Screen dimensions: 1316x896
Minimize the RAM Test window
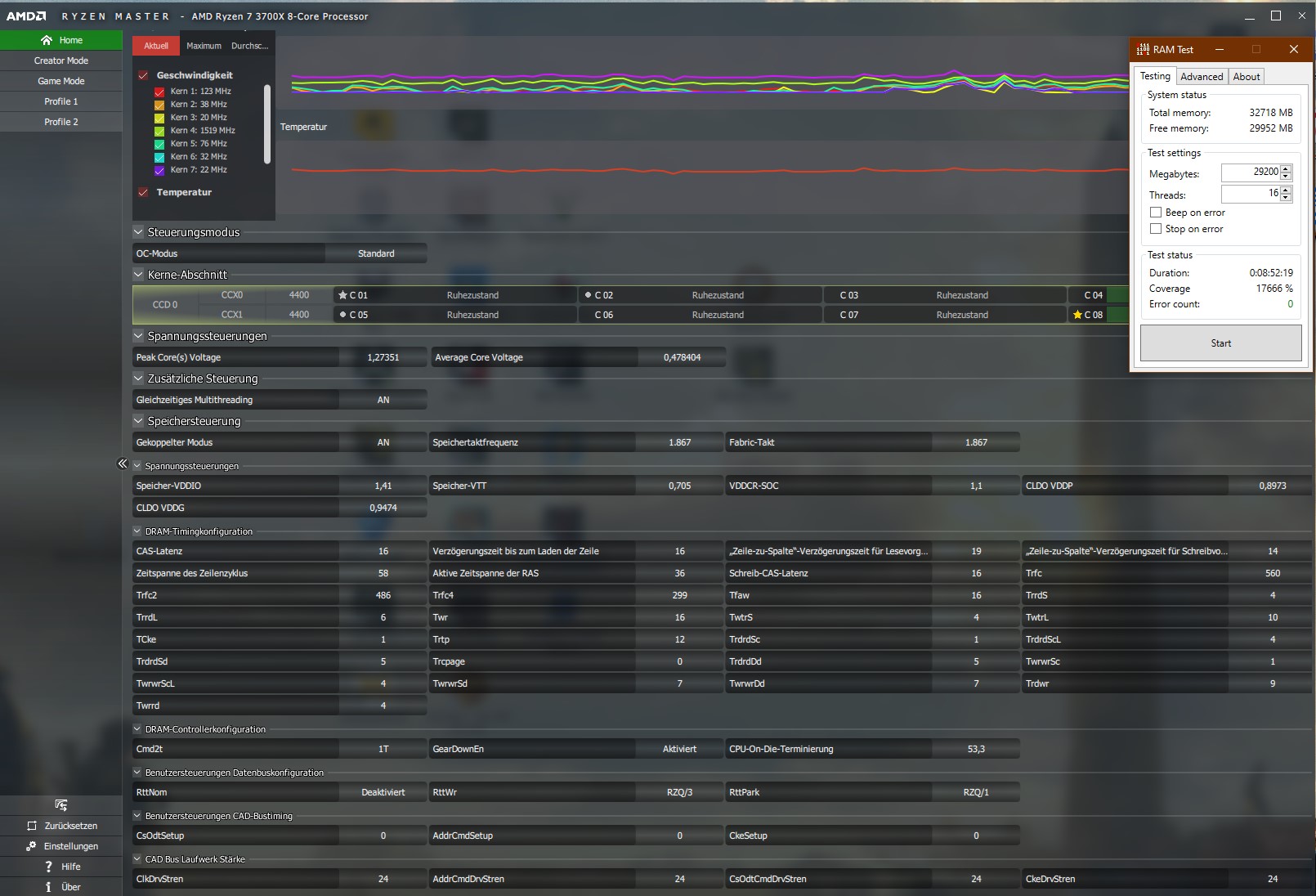(1220, 49)
